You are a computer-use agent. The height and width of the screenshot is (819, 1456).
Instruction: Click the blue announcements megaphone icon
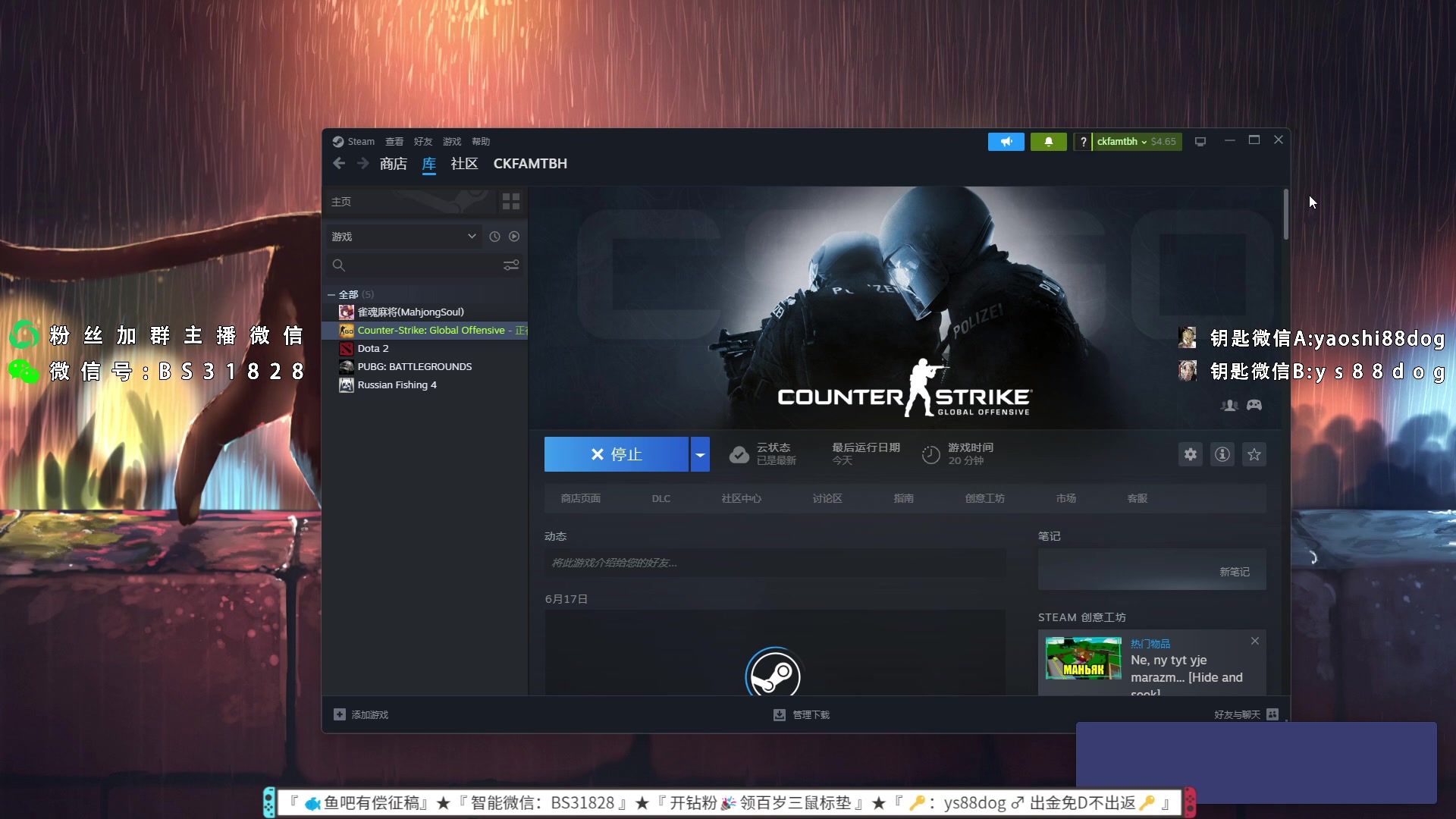click(x=1006, y=142)
